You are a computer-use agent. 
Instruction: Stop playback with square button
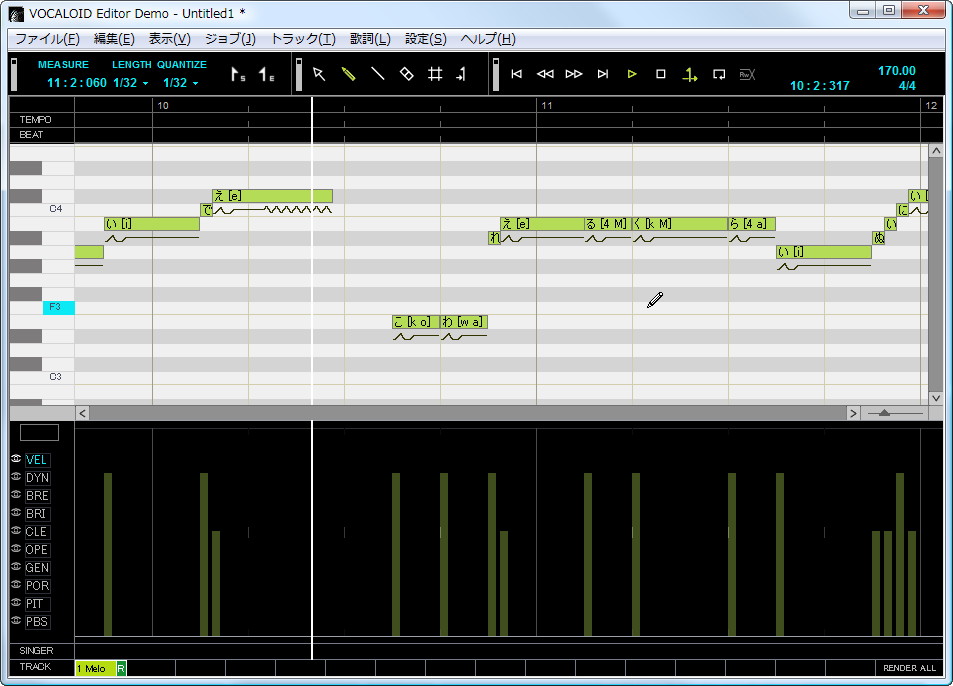pyautogui.click(x=661, y=74)
